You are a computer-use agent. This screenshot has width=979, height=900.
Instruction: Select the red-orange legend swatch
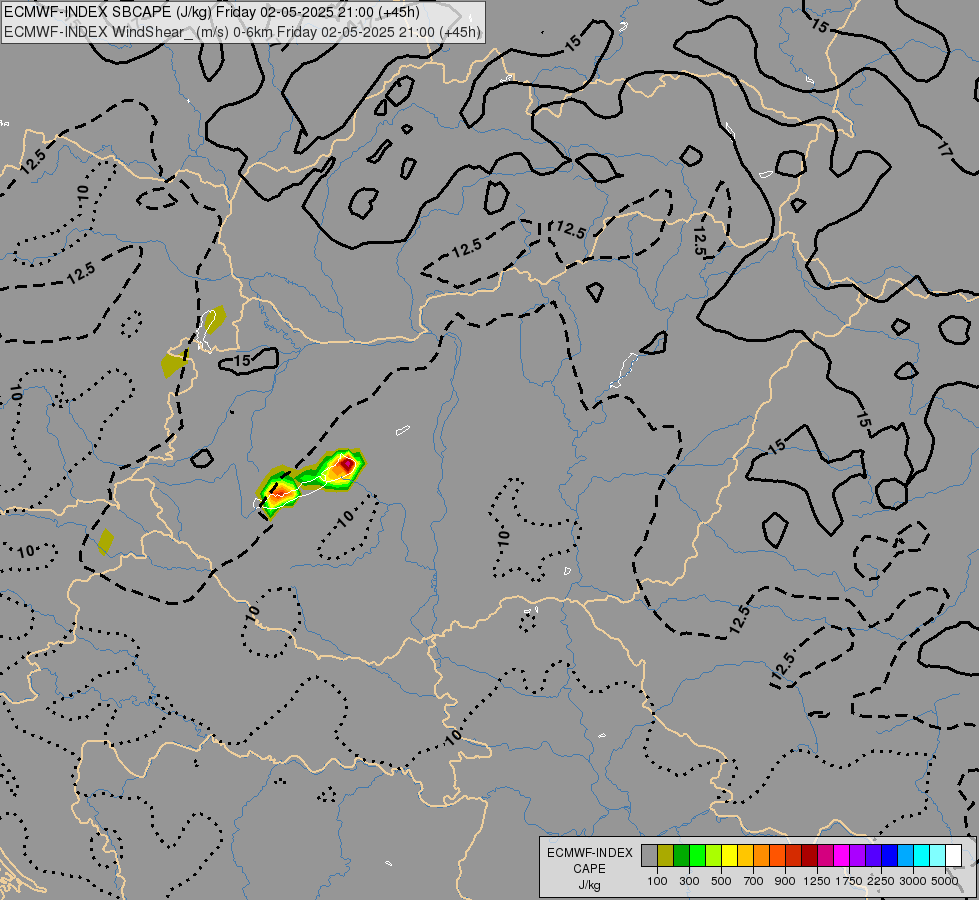[777, 856]
